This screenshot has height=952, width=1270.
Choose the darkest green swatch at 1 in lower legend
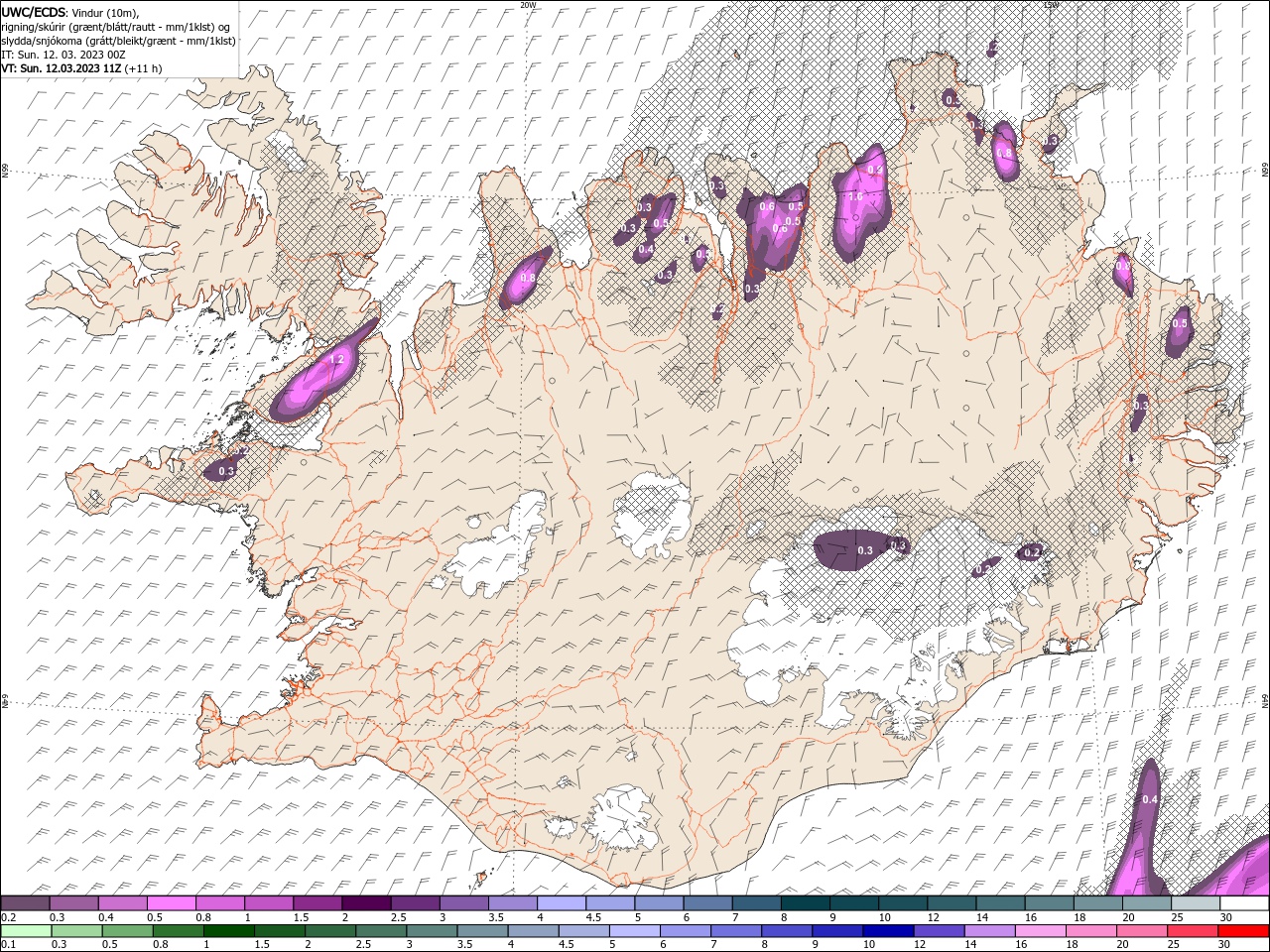coord(228,931)
